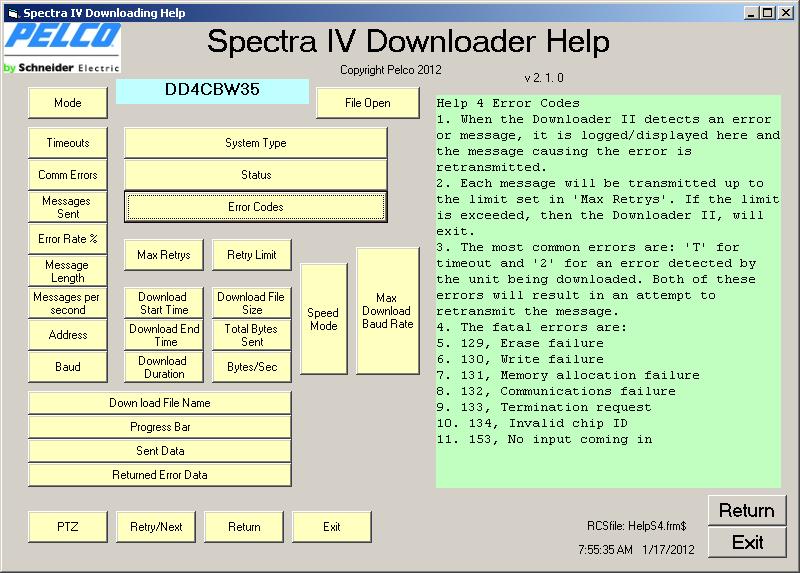Show help for Error Rate %

click(x=68, y=239)
